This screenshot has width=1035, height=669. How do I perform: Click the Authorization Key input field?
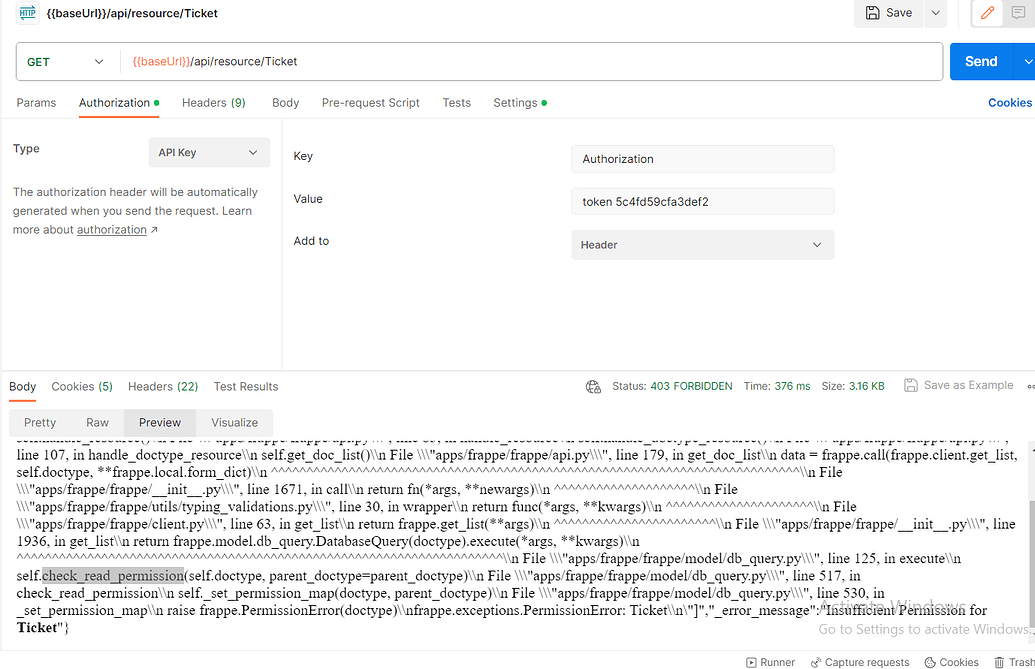702,158
